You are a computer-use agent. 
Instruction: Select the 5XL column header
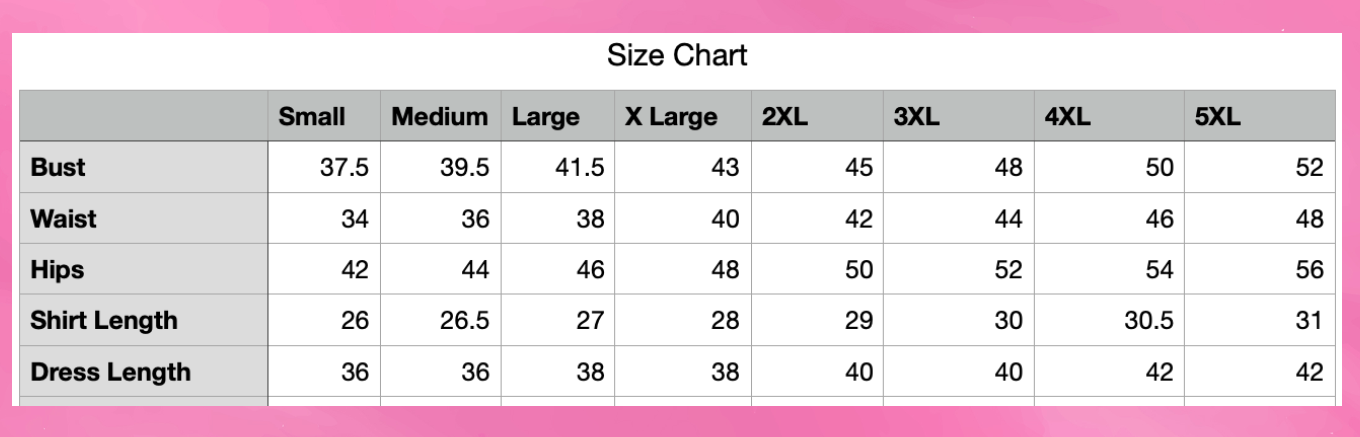click(1217, 117)
